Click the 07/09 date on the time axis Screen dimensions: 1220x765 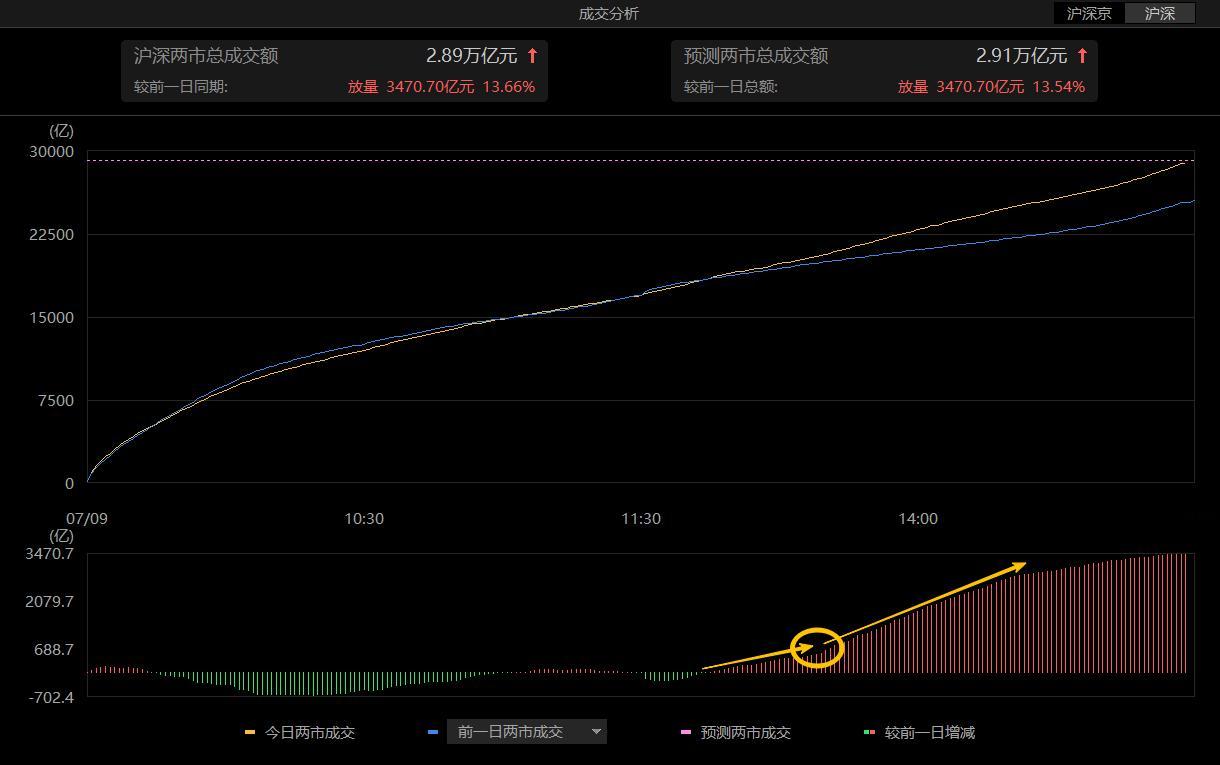[86, 519]
